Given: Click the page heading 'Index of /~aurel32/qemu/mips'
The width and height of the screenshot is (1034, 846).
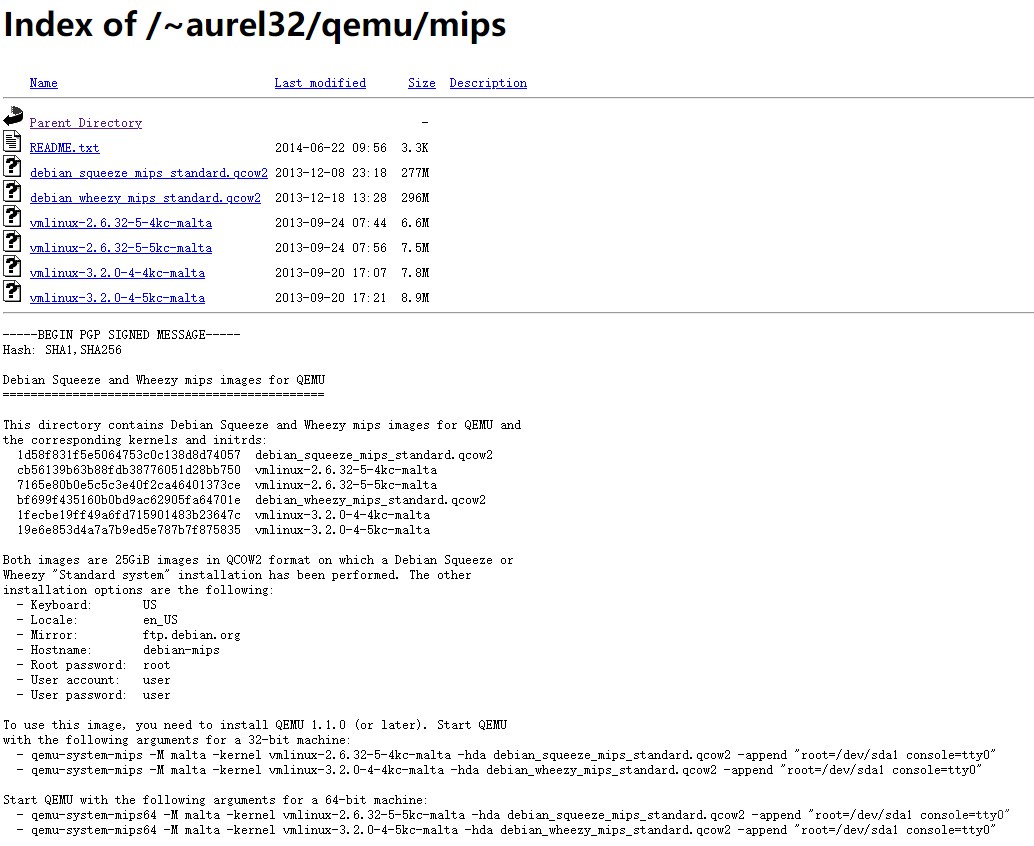Looking at the screenshot, I should coord(255,25).
